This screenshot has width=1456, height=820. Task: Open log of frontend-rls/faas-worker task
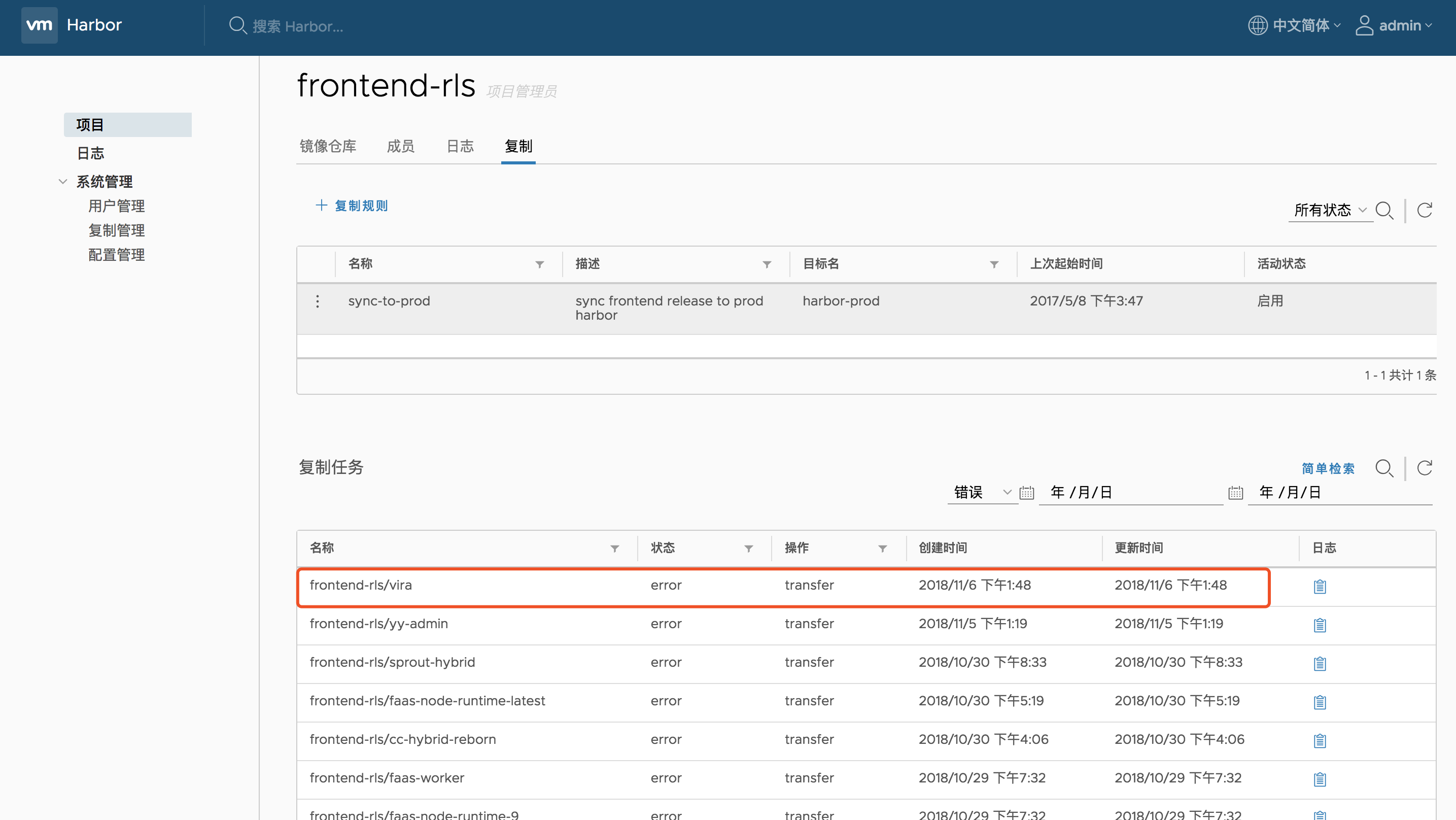[x=1319, y=779]
